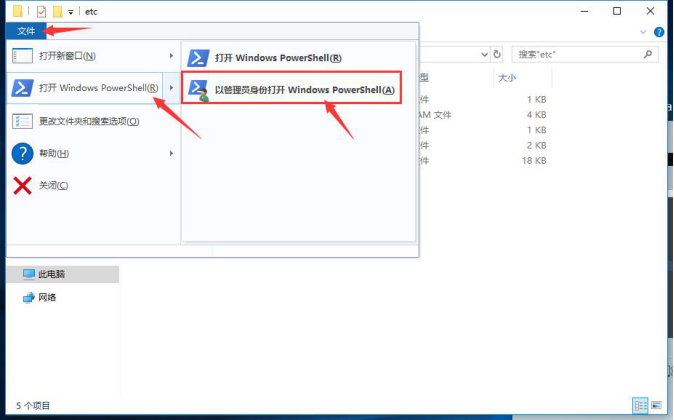Click the 2 KB file size cell

pos(536,146)
